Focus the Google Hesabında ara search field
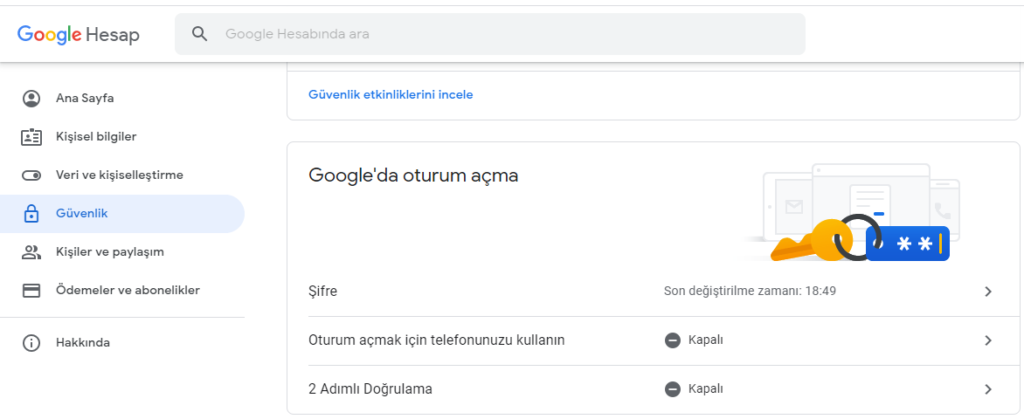Viewport: 1024px width, 419px height. click(490, 34)
